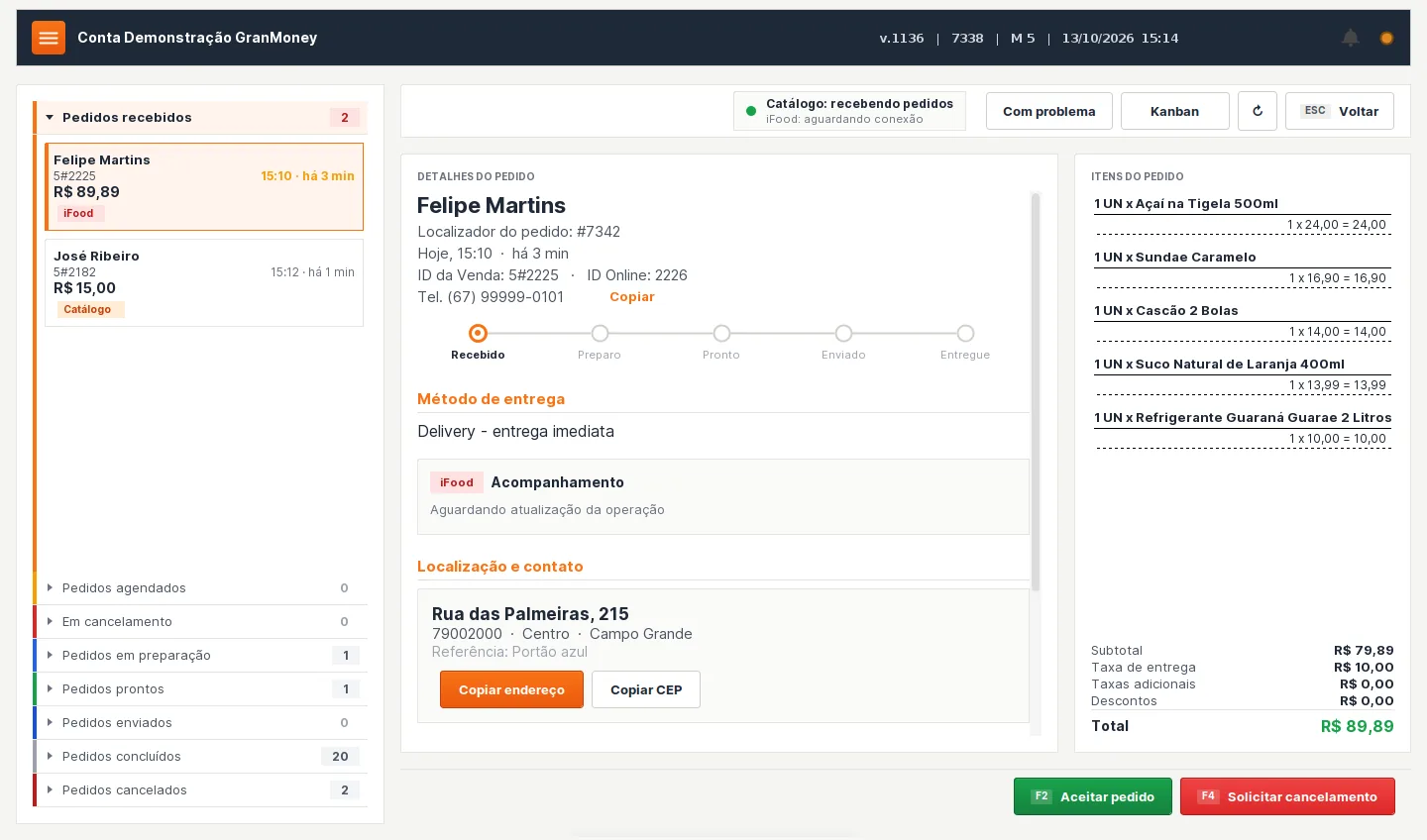This screenshot has width=1427, height=840.
Task: Open the orange hamburger main menu
Action: 49,38
